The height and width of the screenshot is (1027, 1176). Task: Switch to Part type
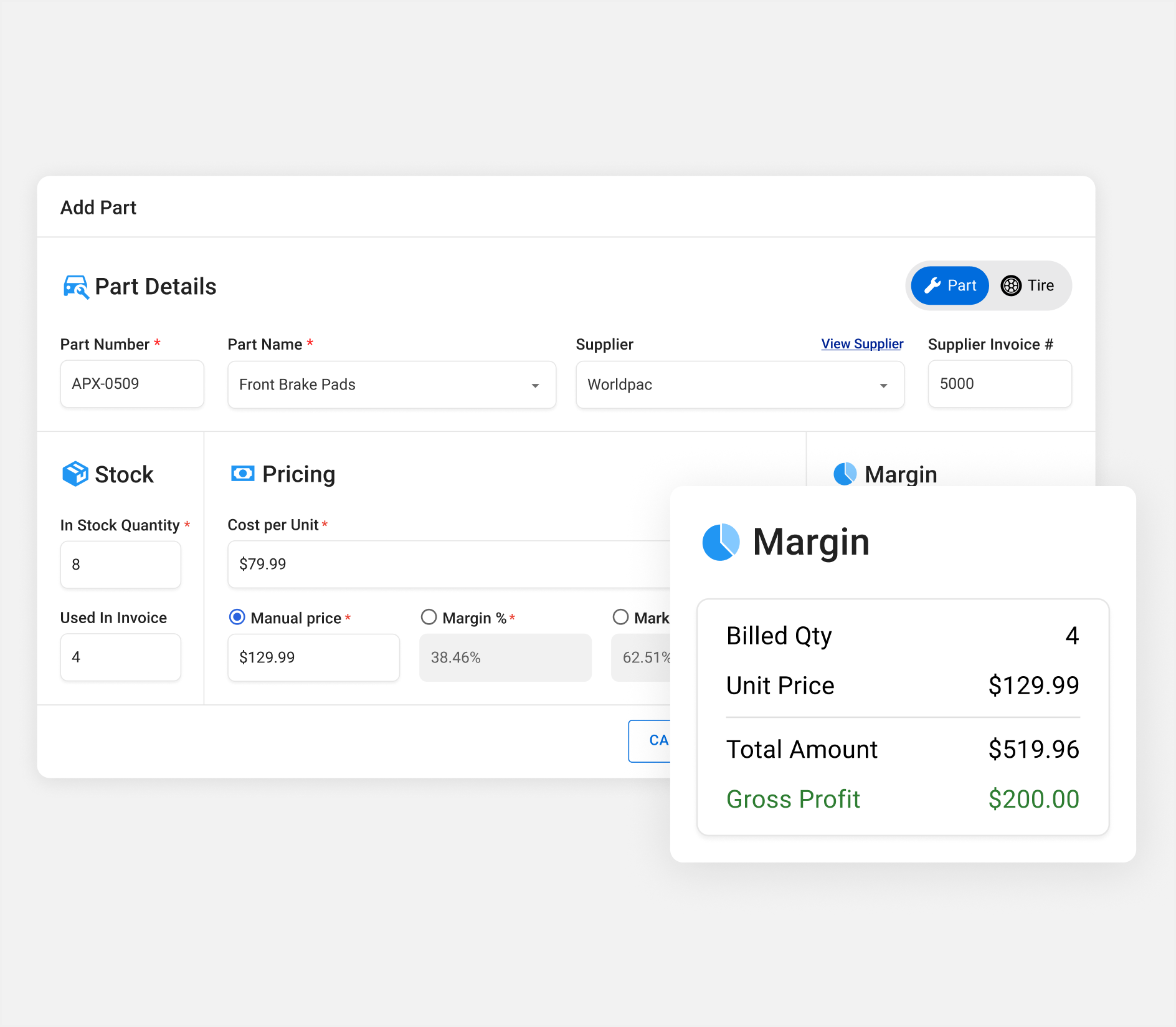point(950,285)
